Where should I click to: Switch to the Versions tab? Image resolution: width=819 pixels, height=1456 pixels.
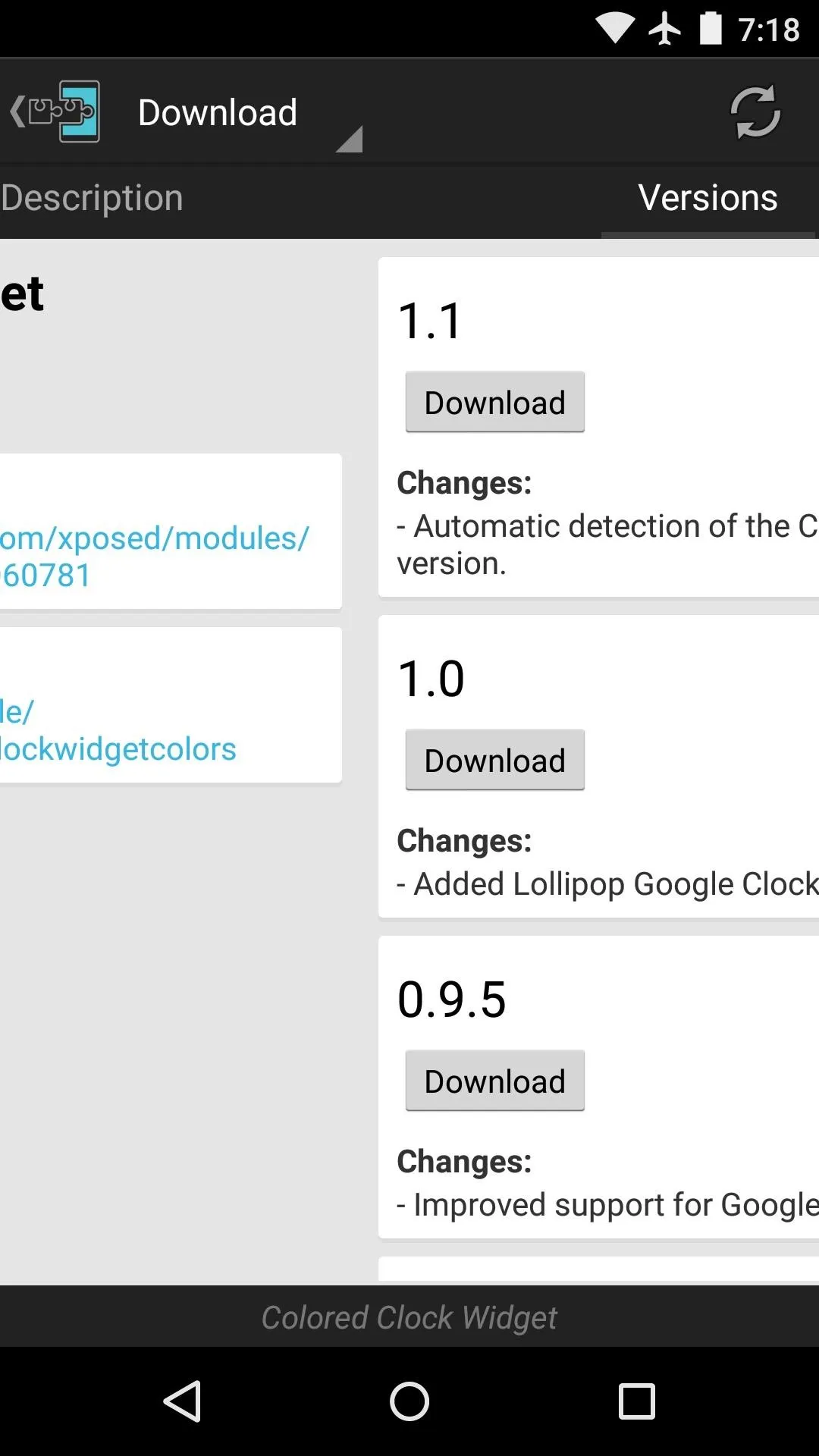[708, 198]
